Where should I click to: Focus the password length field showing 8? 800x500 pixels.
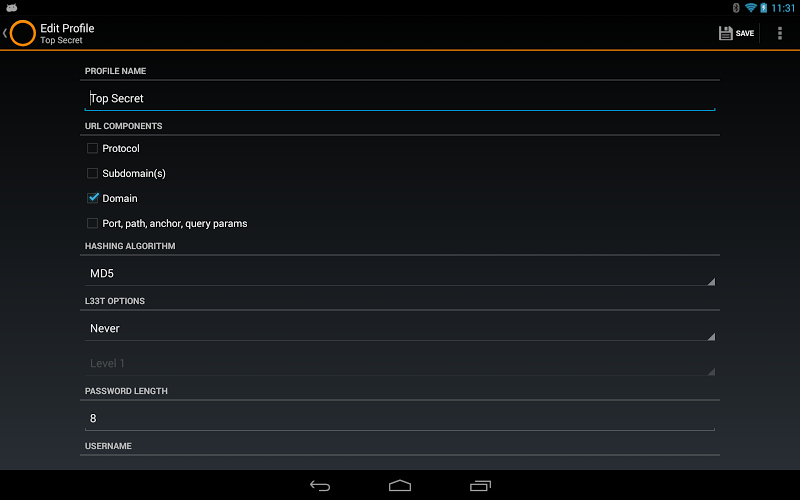point(400,418)
